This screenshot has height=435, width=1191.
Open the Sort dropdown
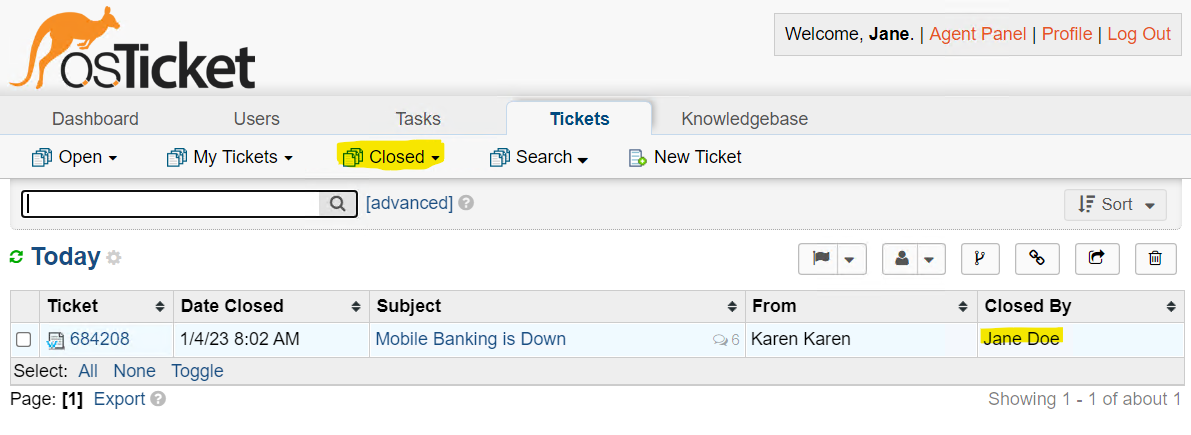(x=1116, y=204)
